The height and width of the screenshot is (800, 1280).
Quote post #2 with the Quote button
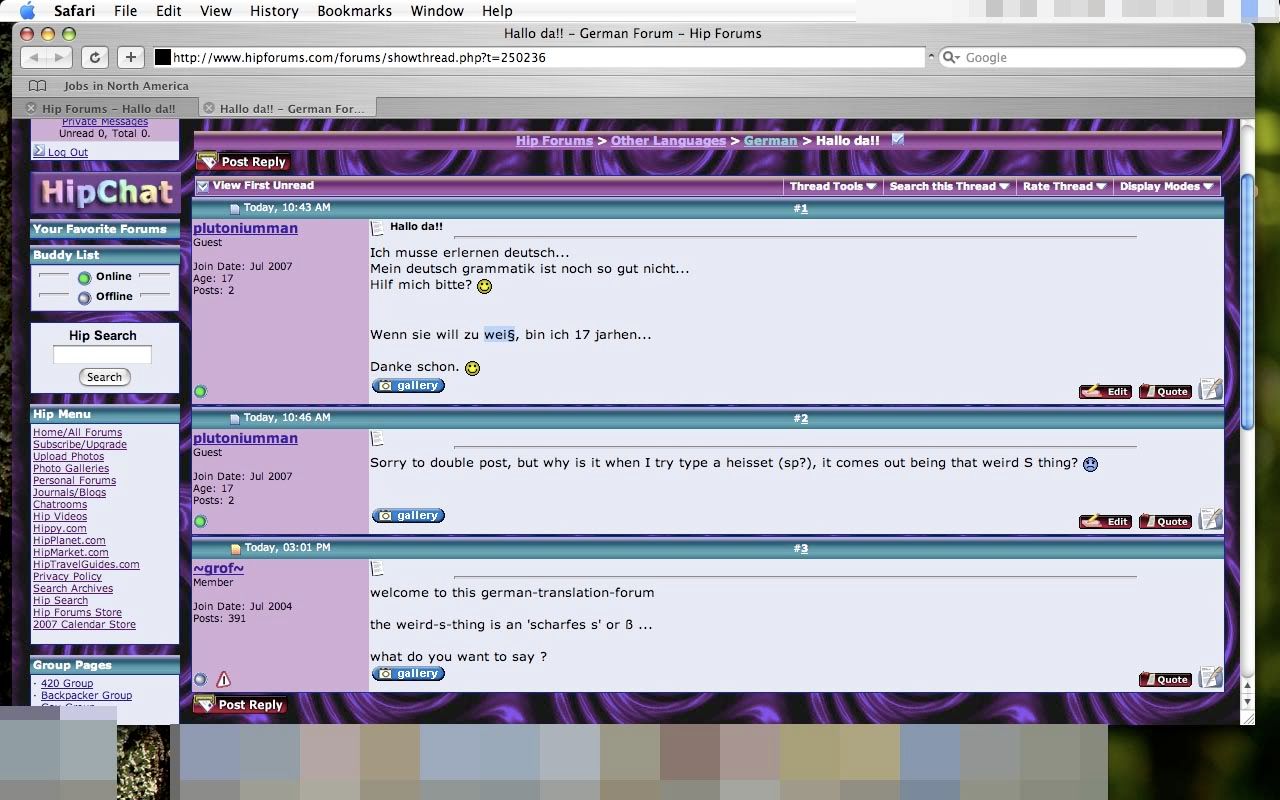[x=1165, y=522]
